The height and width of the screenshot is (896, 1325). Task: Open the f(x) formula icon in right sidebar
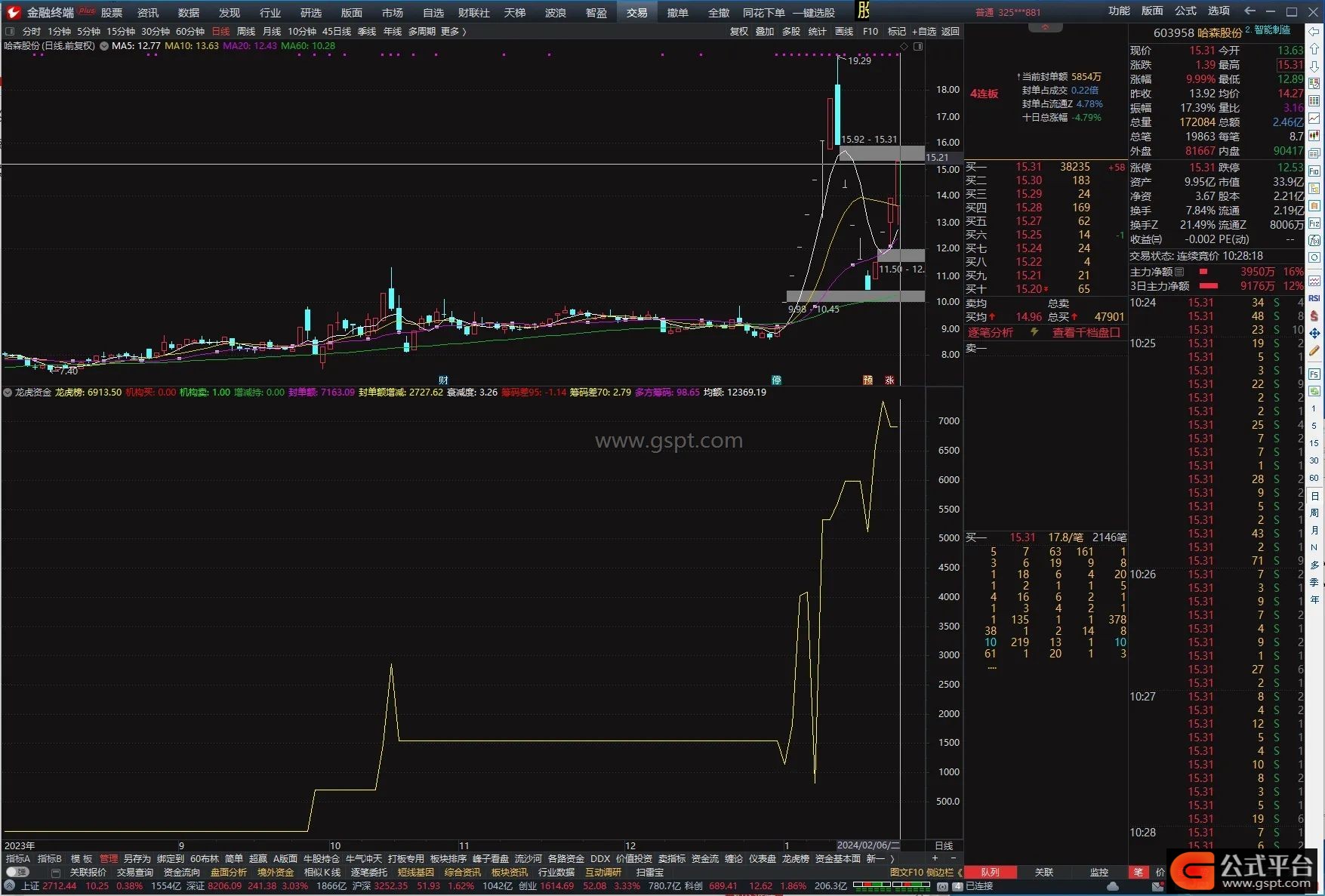point(1314,241)
